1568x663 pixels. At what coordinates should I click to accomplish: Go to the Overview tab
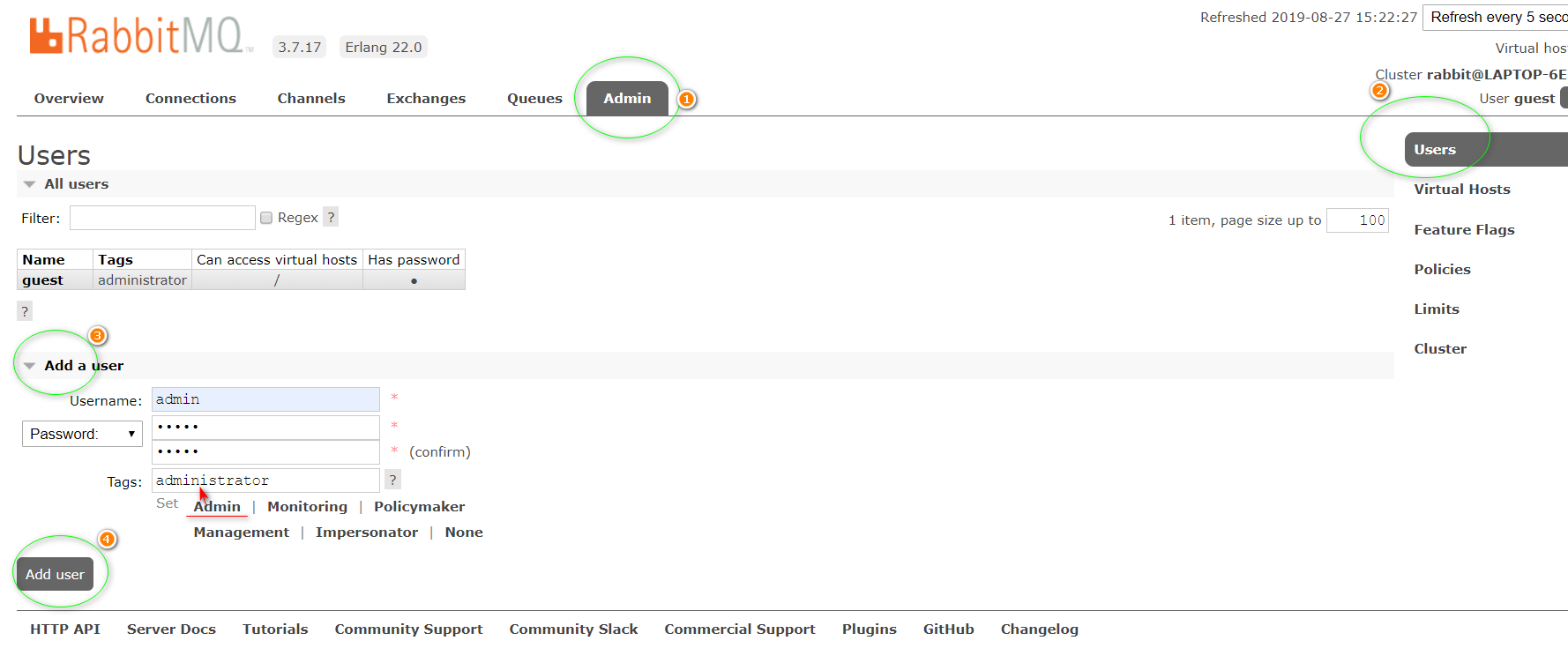point(69,99)
